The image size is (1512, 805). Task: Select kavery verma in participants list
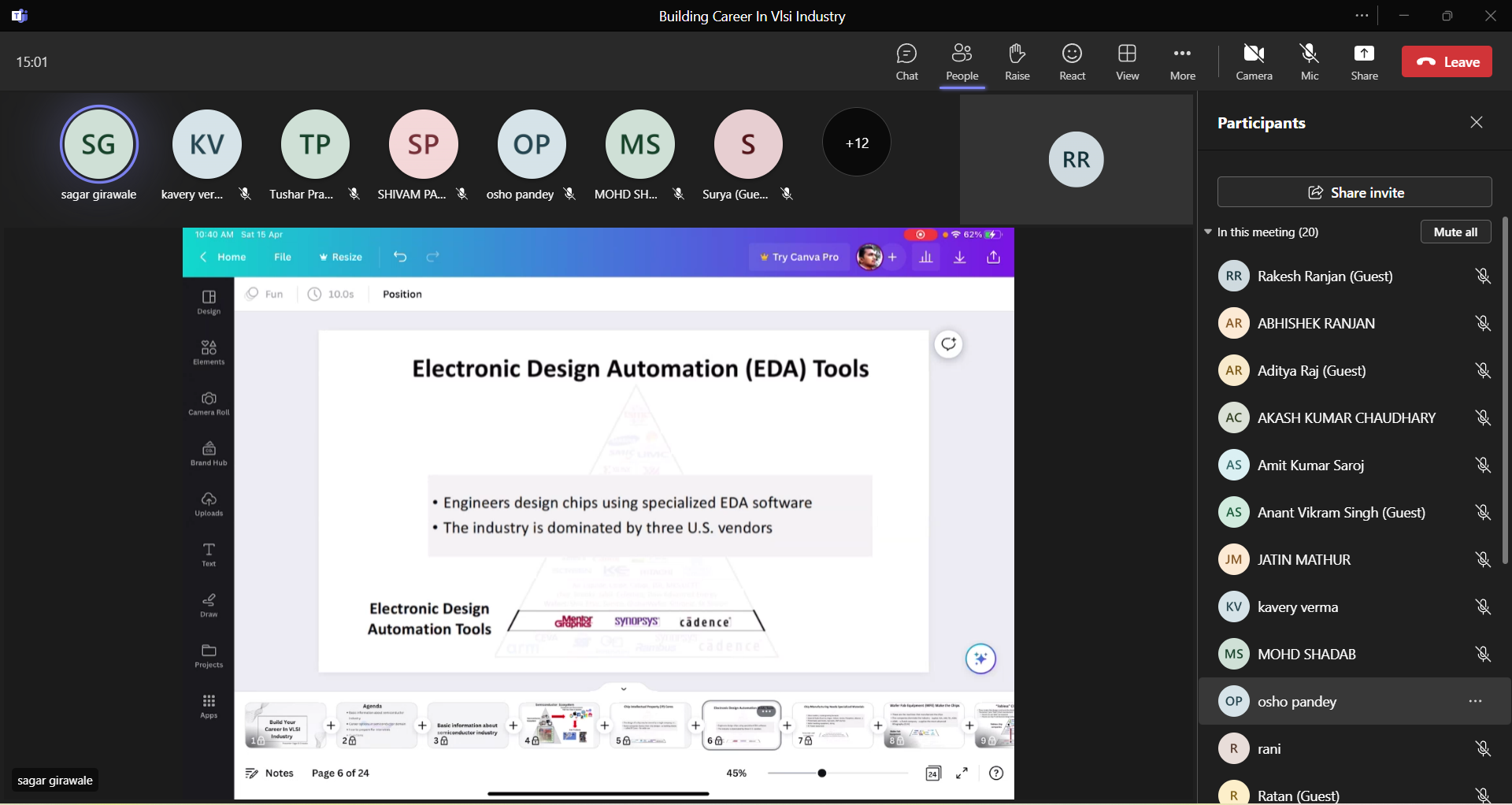[x=1297, y=607]
